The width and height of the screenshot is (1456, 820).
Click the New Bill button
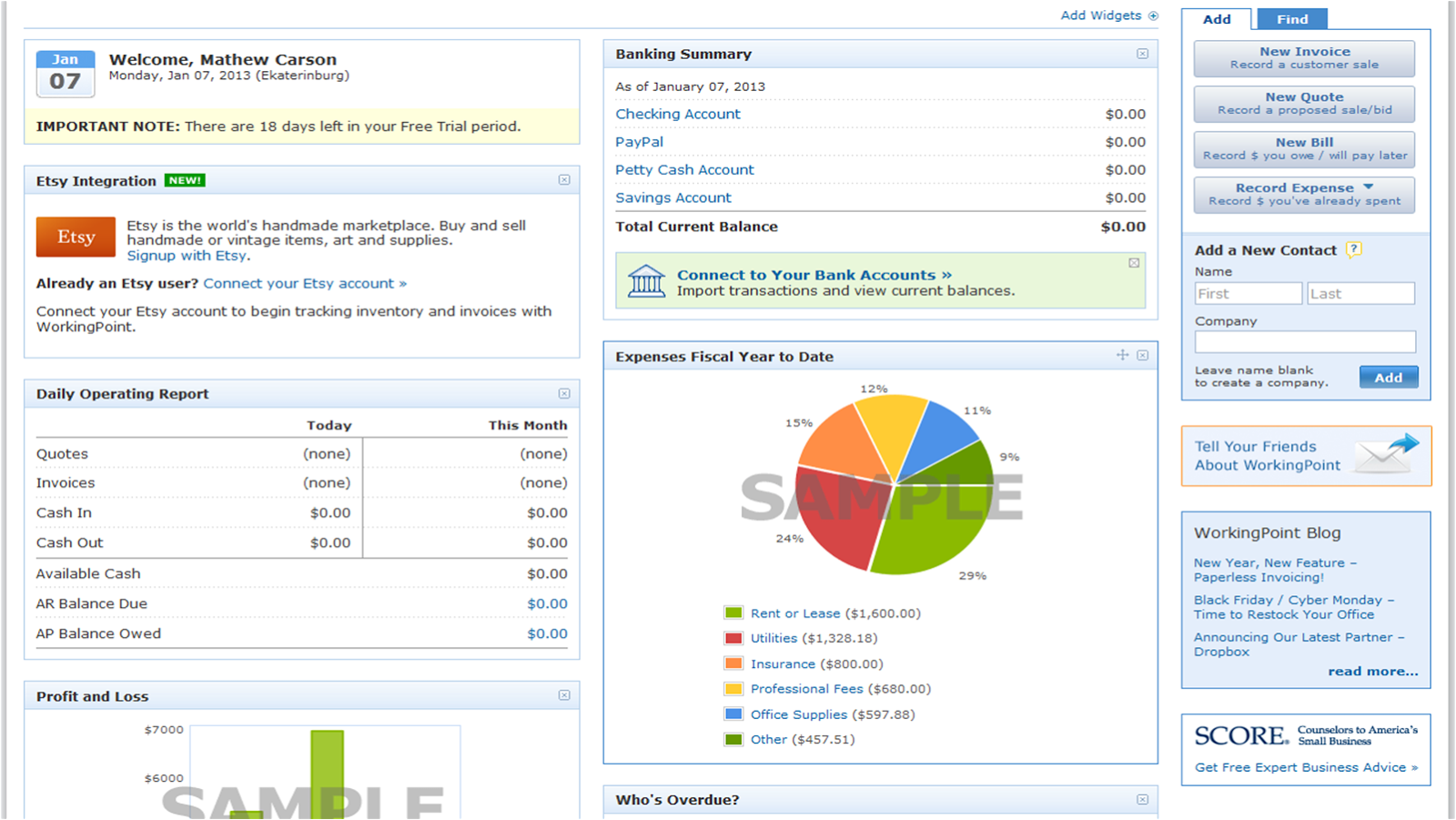1304,148
